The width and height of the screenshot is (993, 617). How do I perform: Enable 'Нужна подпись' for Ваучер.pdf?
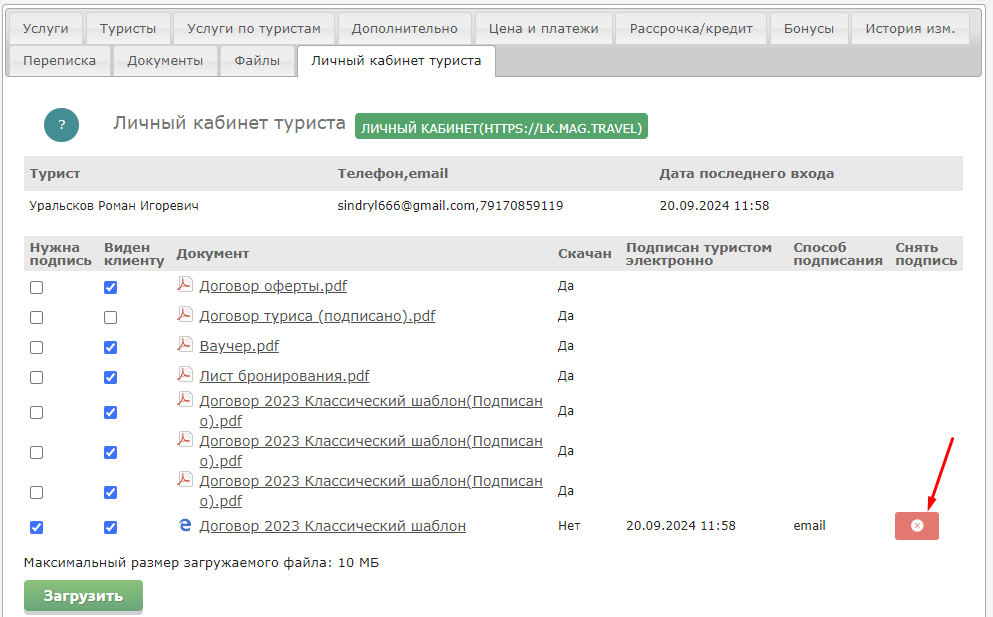tap(37, 347)
